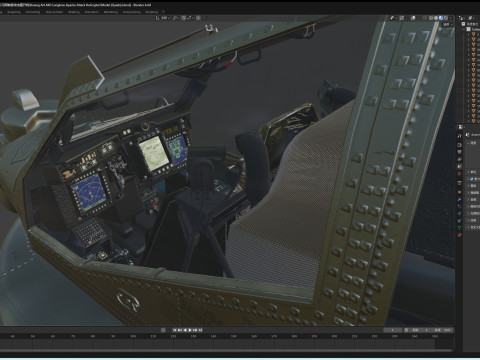Toggle the checked panel checkbox in properties

[x=471, y=179]
